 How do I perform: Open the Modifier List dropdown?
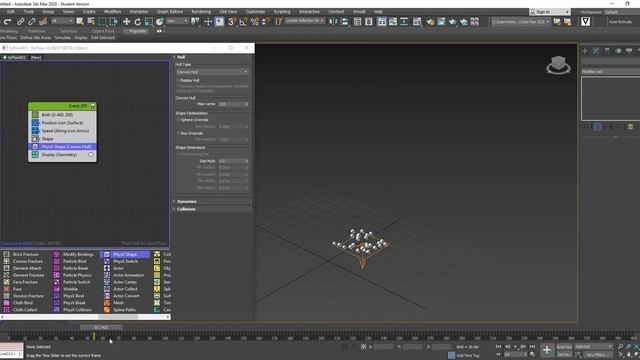tap(611, 71)
